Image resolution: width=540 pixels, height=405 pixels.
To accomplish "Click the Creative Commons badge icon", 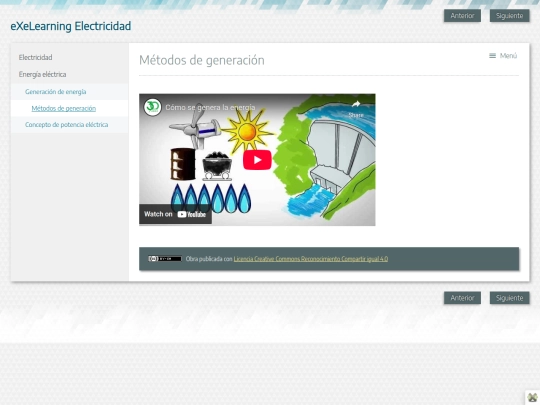I will [x=165, y=259].
